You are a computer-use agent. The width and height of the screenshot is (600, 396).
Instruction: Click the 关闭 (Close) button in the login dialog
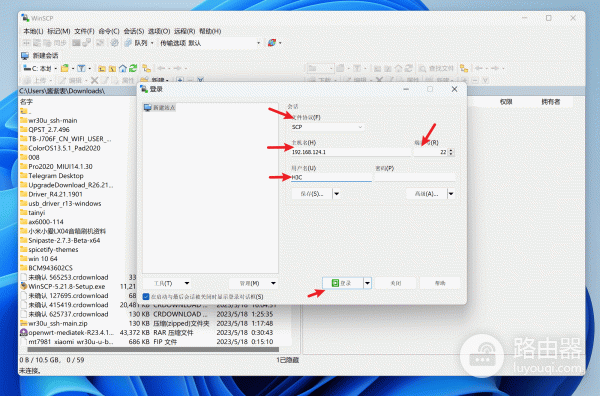tap(395, 283)
